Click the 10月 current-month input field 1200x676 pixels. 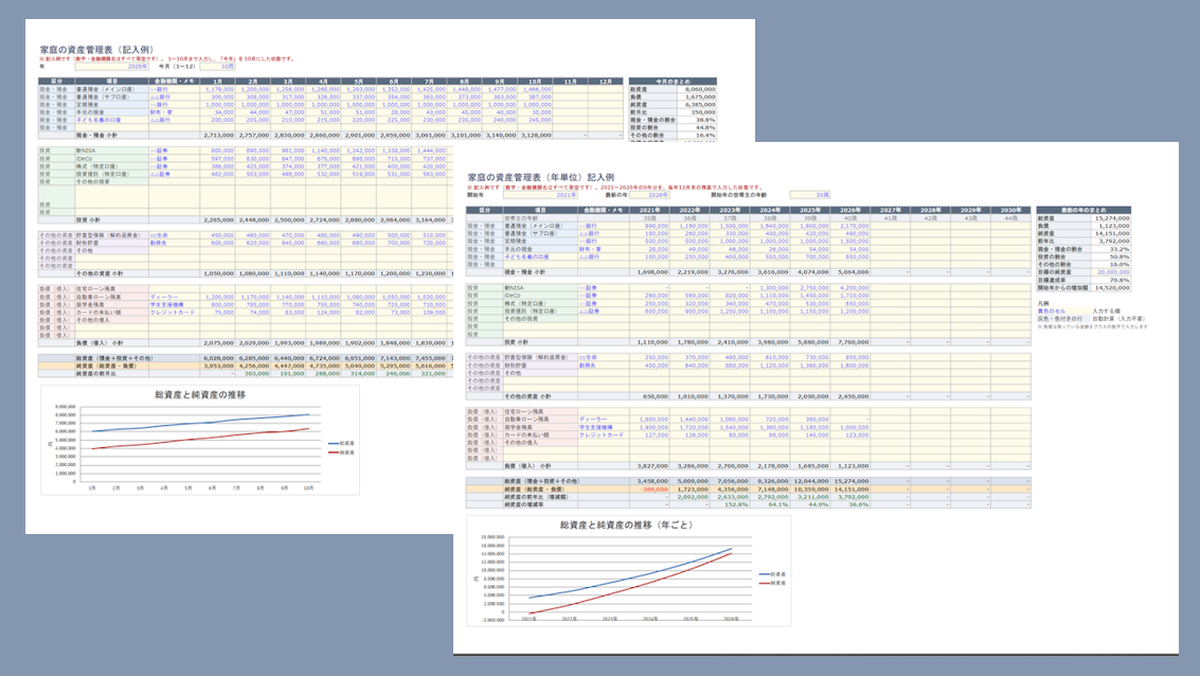(217, 66)
